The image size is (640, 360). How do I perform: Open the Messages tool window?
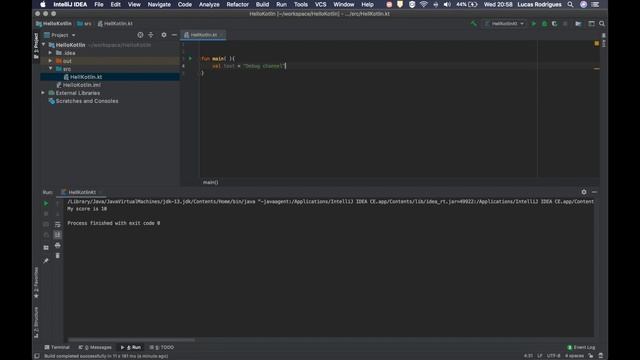click(x=95, y=347)
